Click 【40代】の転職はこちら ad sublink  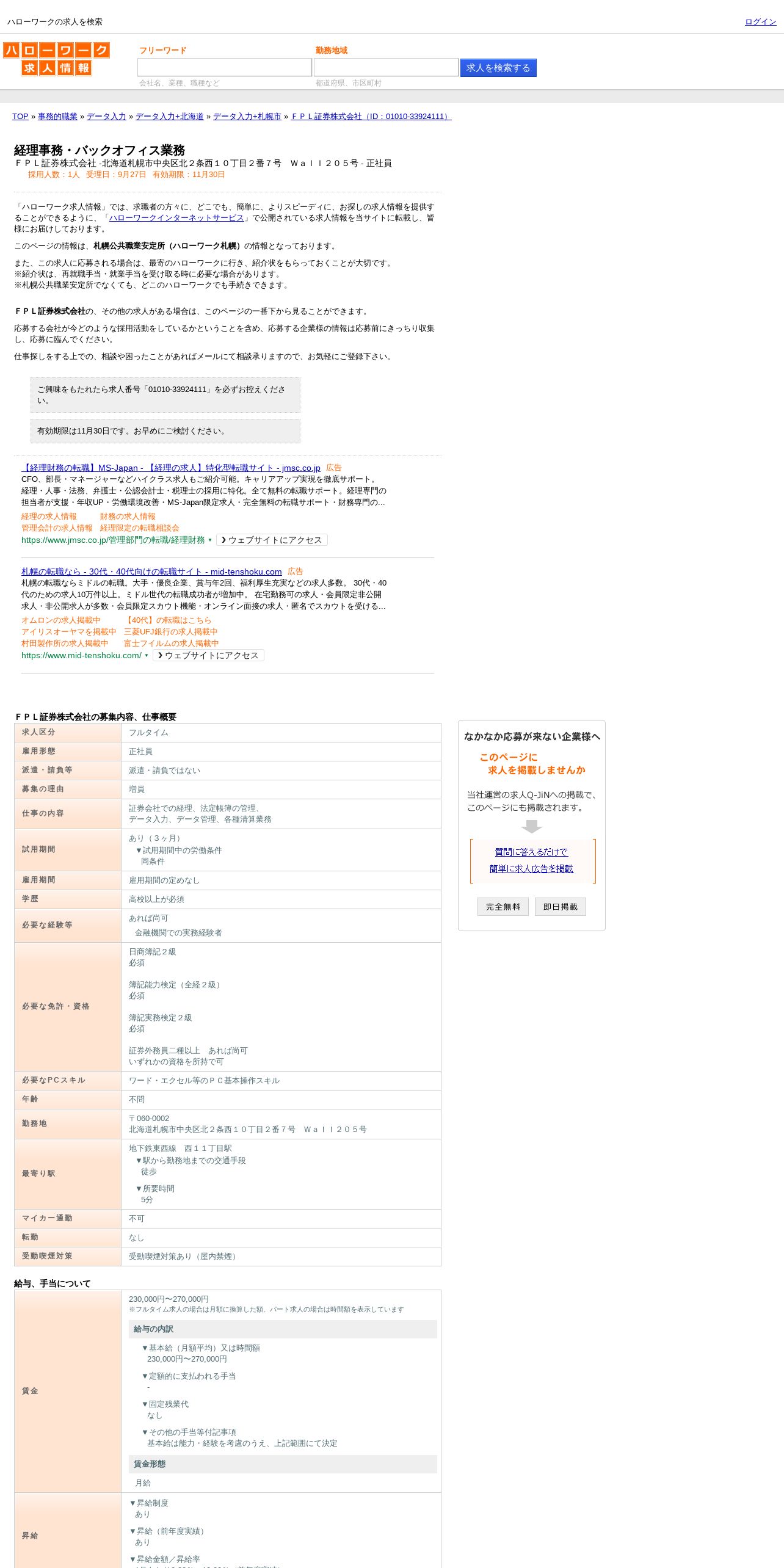coord(168,620)
